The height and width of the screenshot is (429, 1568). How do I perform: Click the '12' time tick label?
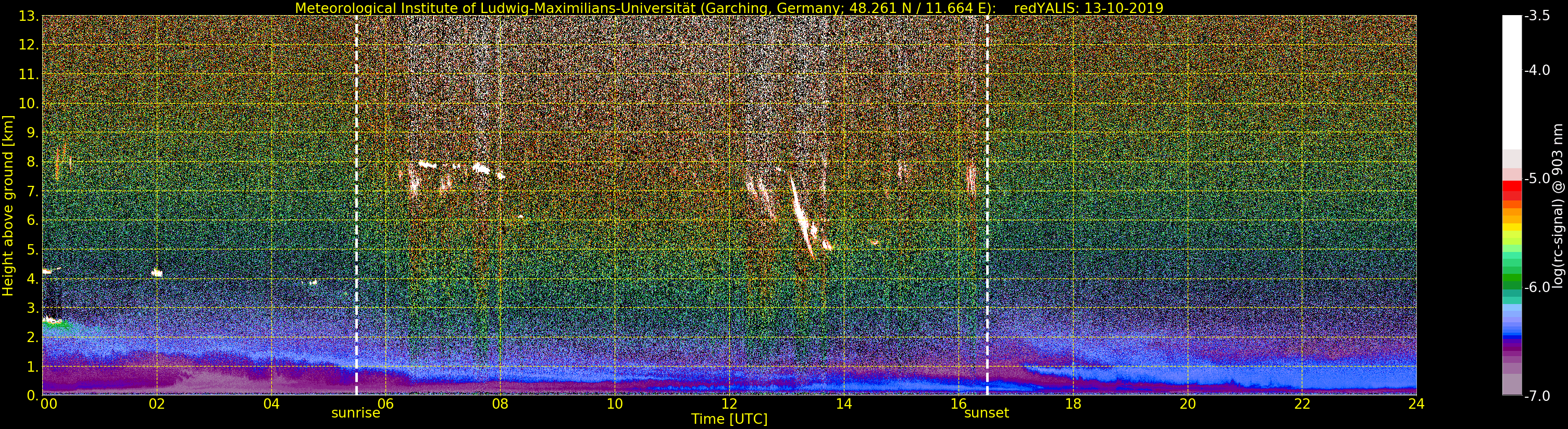coord(729,403)
